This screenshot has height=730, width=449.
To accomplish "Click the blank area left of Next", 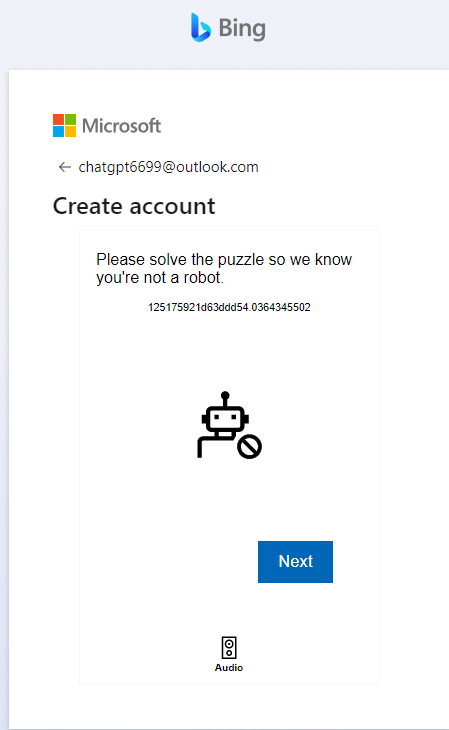I will [168, 561].
